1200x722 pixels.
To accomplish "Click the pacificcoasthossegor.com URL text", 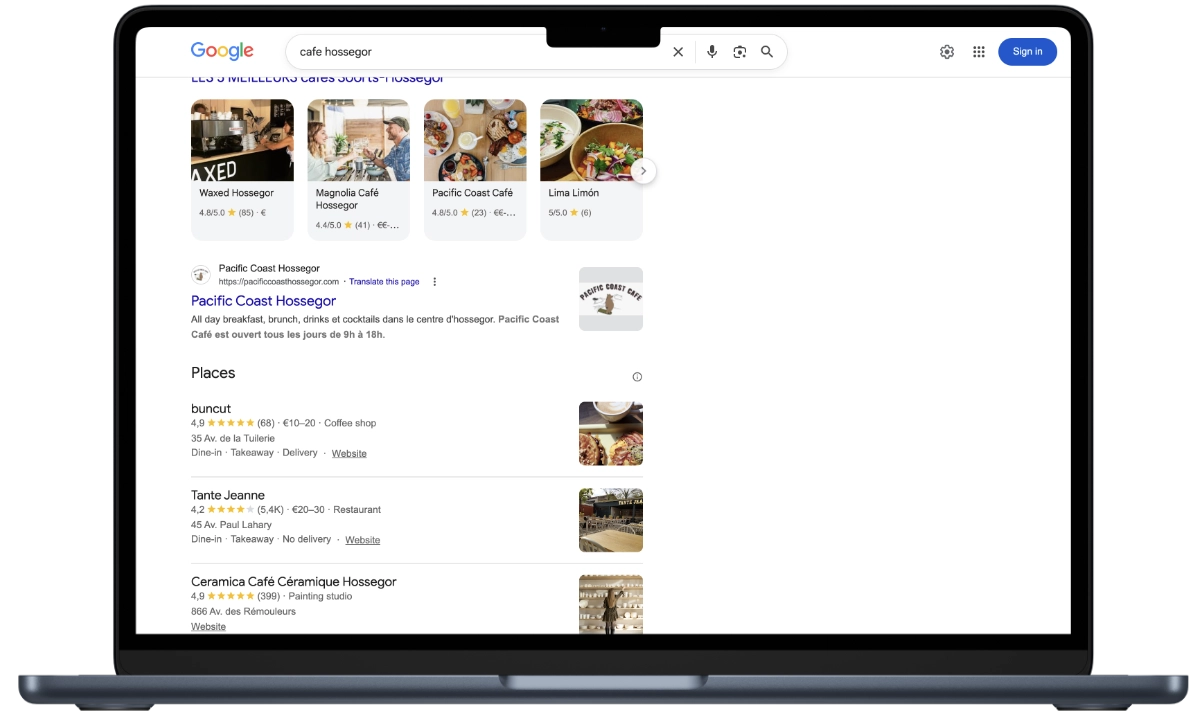I will tap(279, 282).
